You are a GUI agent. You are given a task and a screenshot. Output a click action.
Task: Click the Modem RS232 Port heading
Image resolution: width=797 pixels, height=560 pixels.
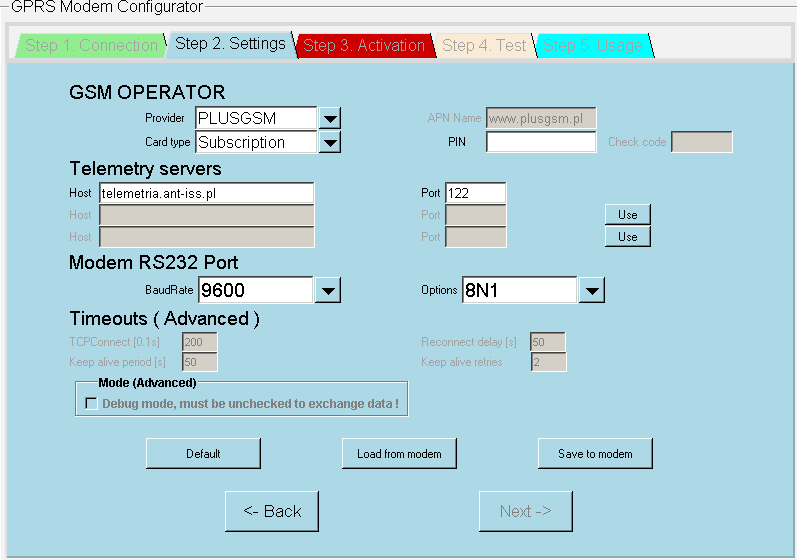[154, 263]
